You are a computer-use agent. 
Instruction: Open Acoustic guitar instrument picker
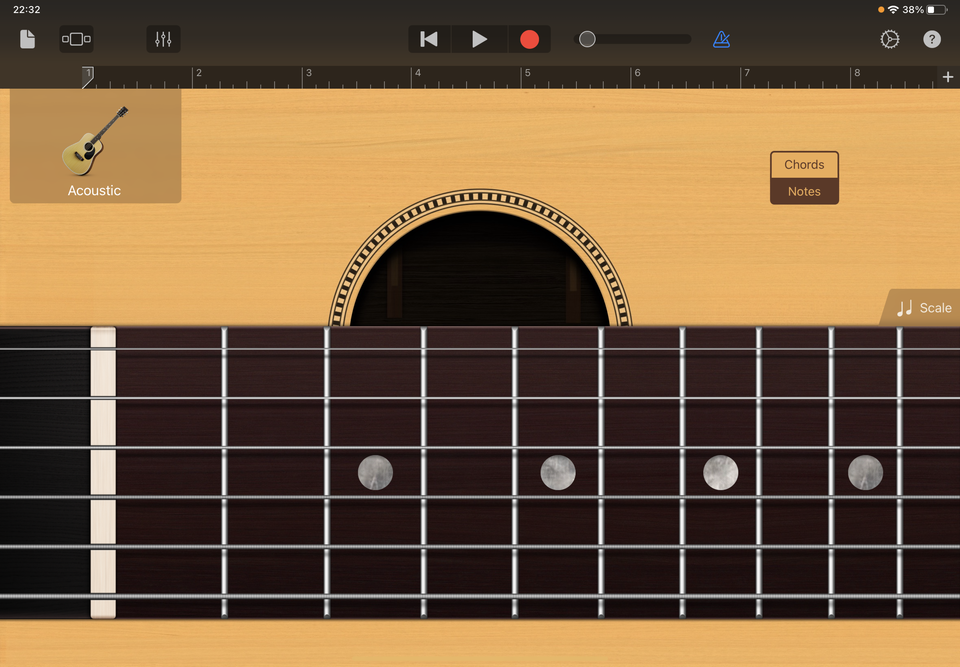tap(95, 147)
